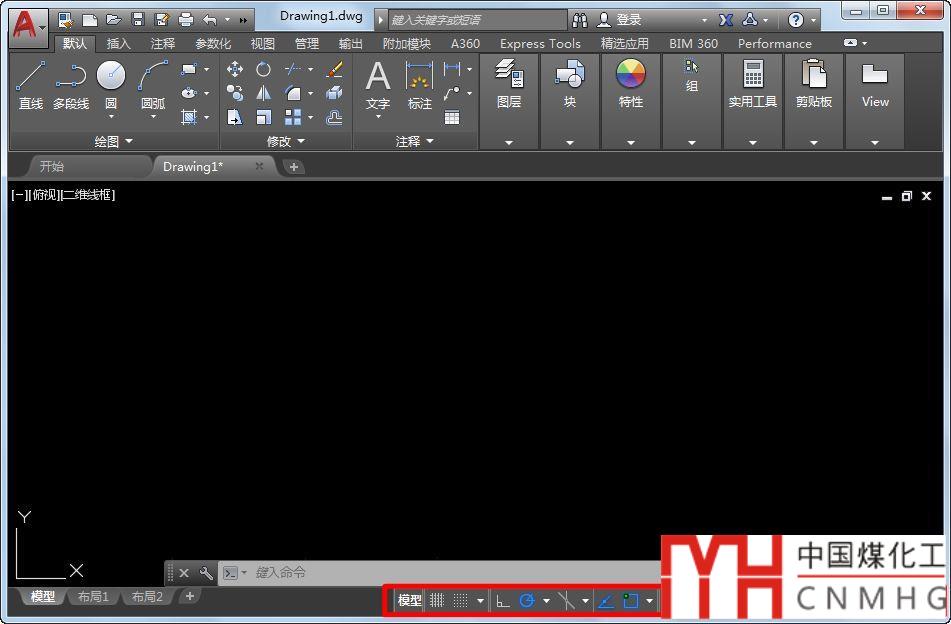The width and height of the screenshot is (951, 624).
Task: Select the Mirror tool icon
Action: pos(263,93)
